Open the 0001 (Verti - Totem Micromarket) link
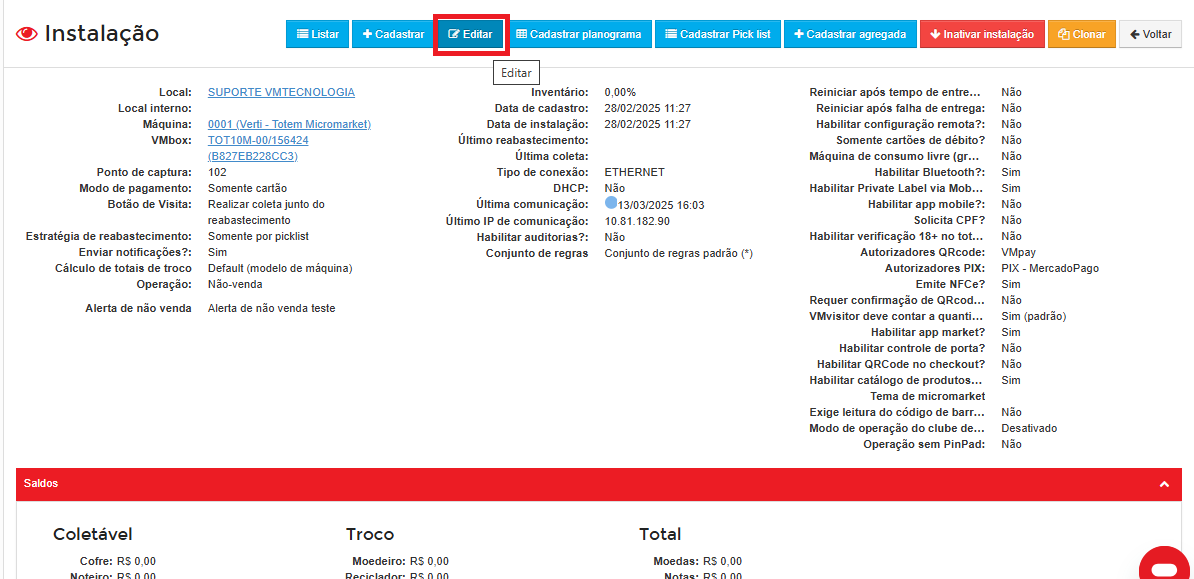1194x579 pixels. [x=289, y=124]
